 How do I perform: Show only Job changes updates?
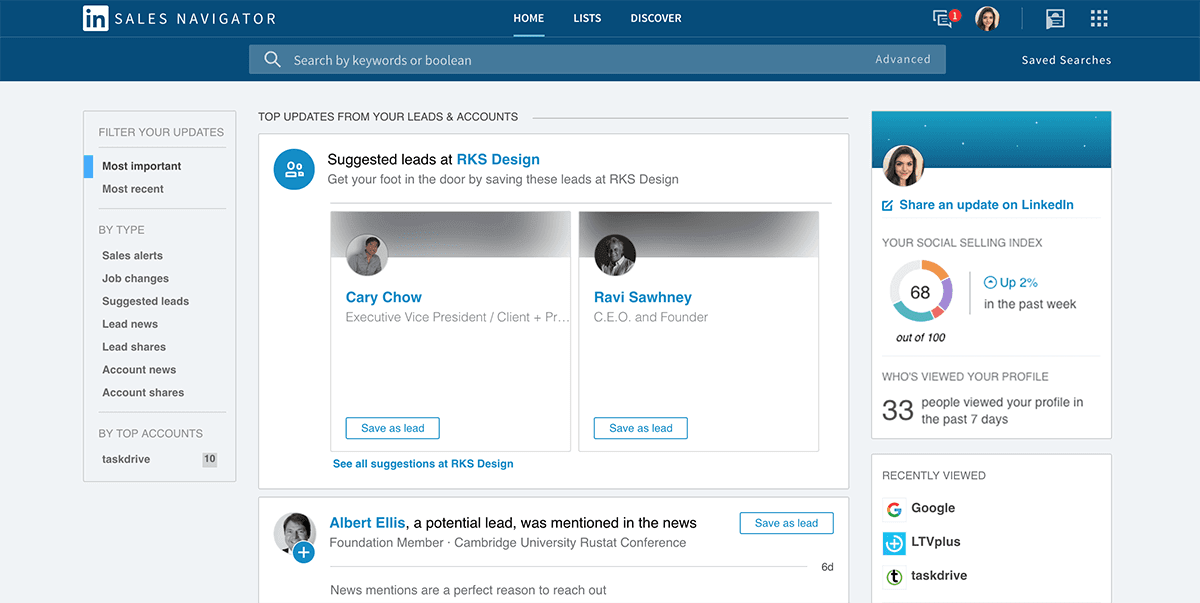click(135, 279)
